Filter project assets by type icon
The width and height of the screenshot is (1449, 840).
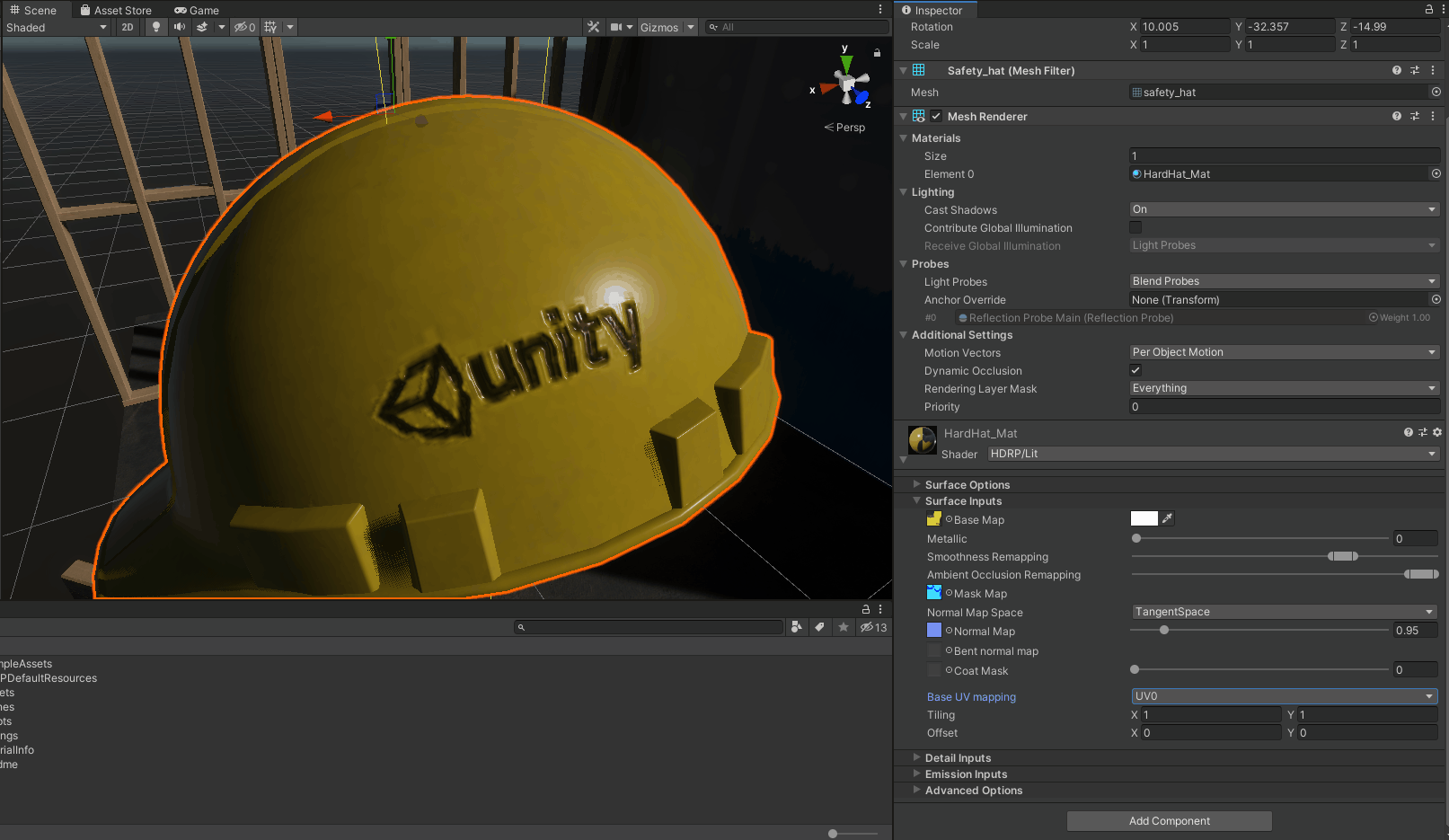click(796, 627)
